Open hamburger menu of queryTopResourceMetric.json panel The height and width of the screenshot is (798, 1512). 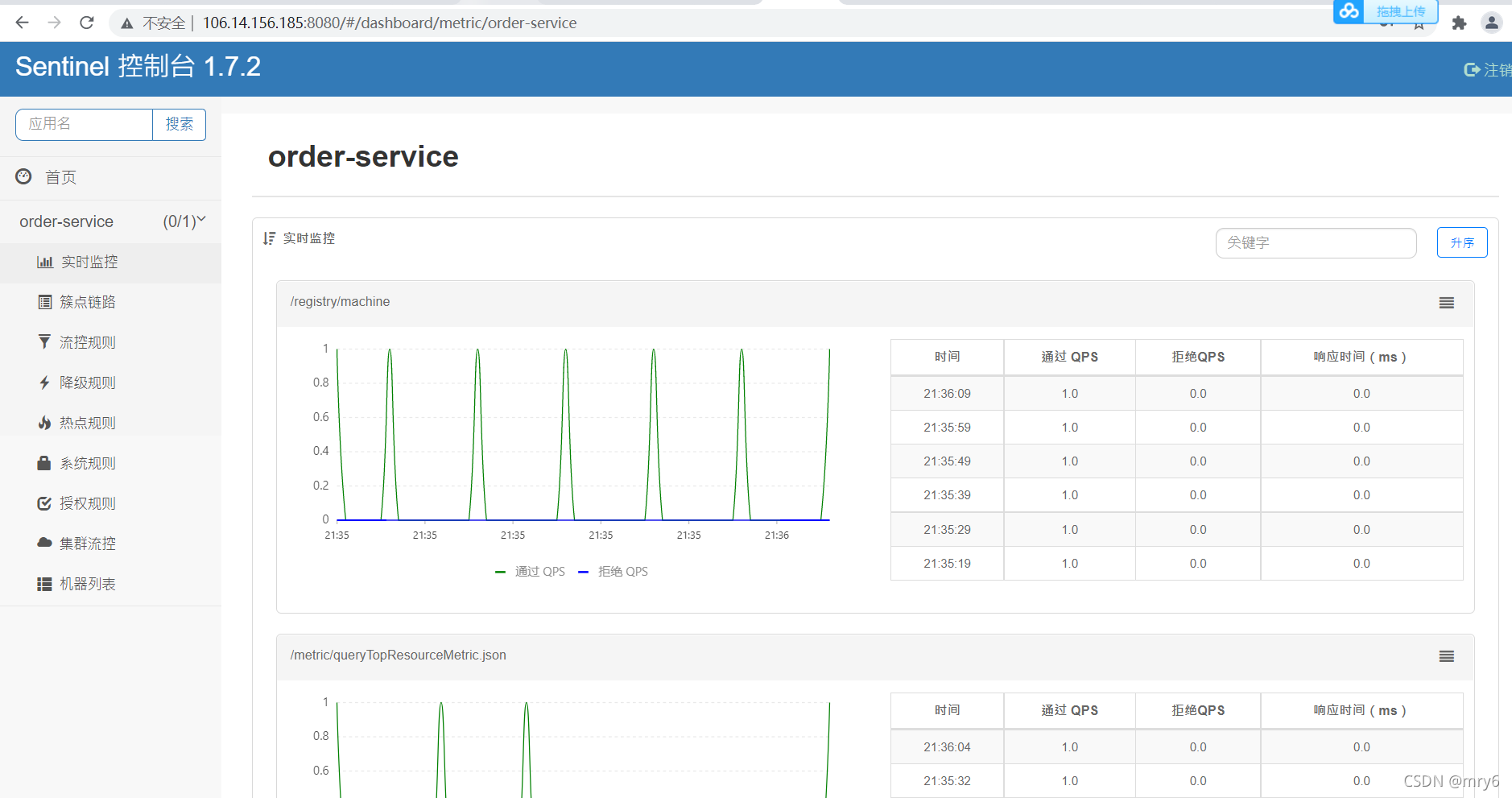point(1447,656)
